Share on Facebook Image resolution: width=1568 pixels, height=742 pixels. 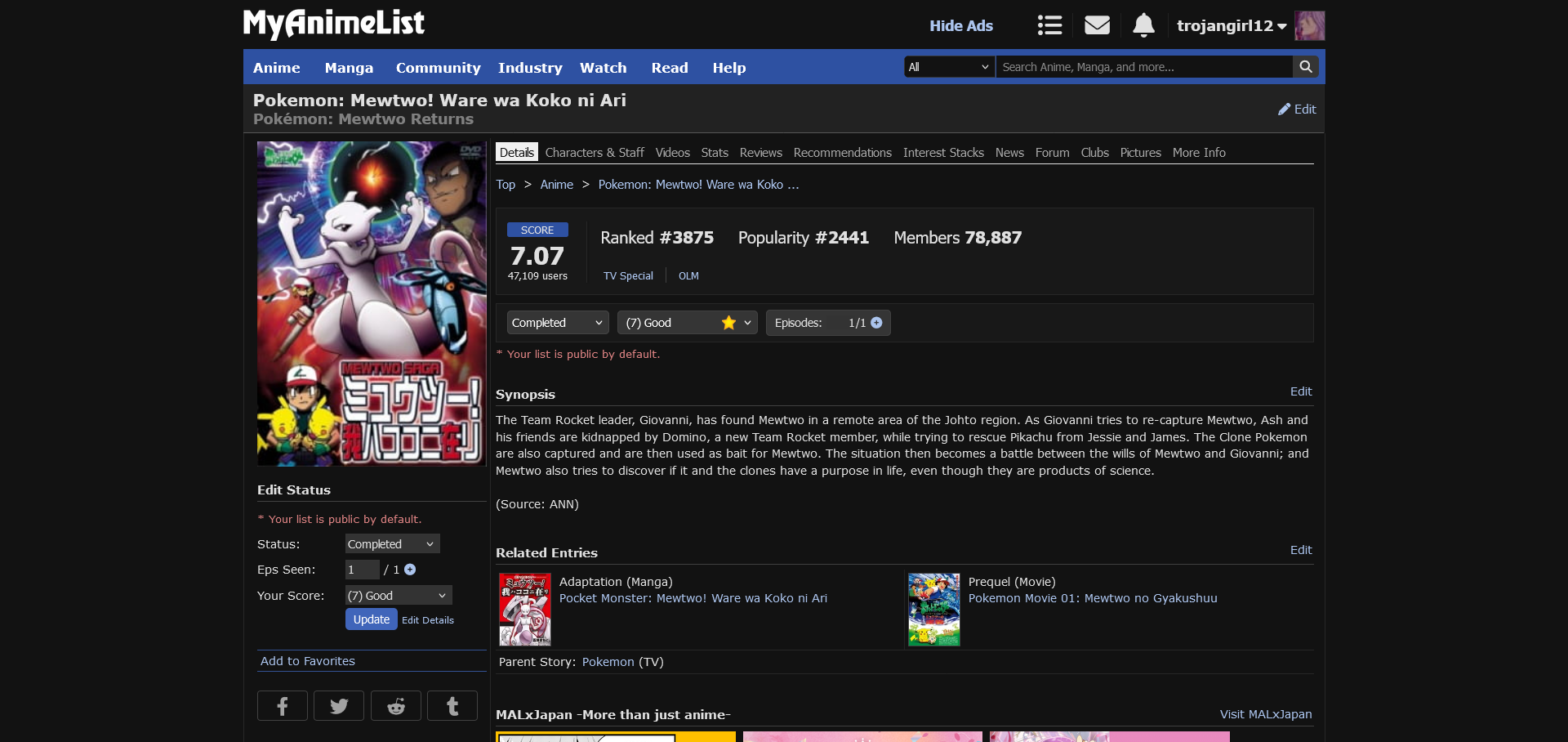click(283, 706)
